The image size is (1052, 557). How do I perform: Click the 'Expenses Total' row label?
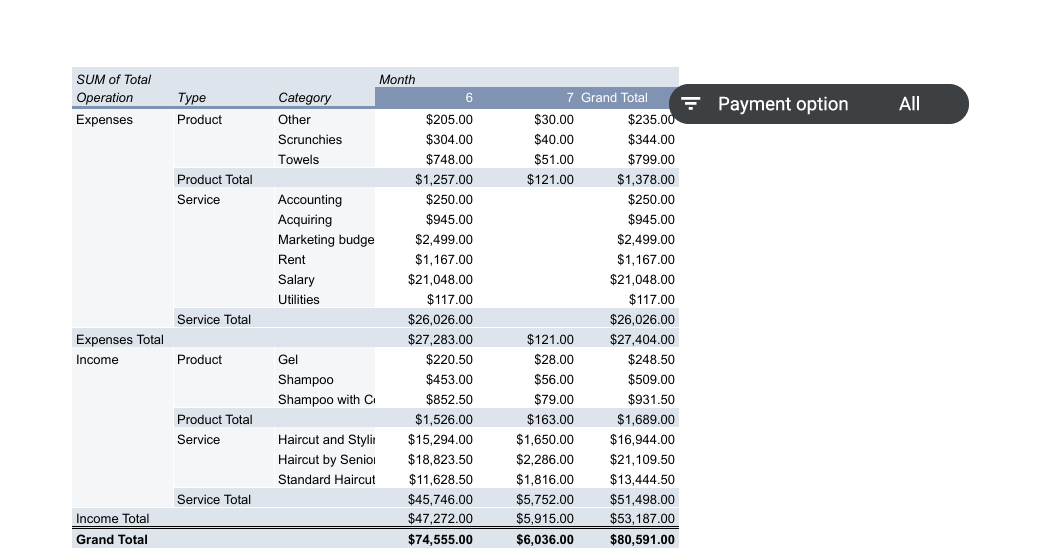coord(119,340)
